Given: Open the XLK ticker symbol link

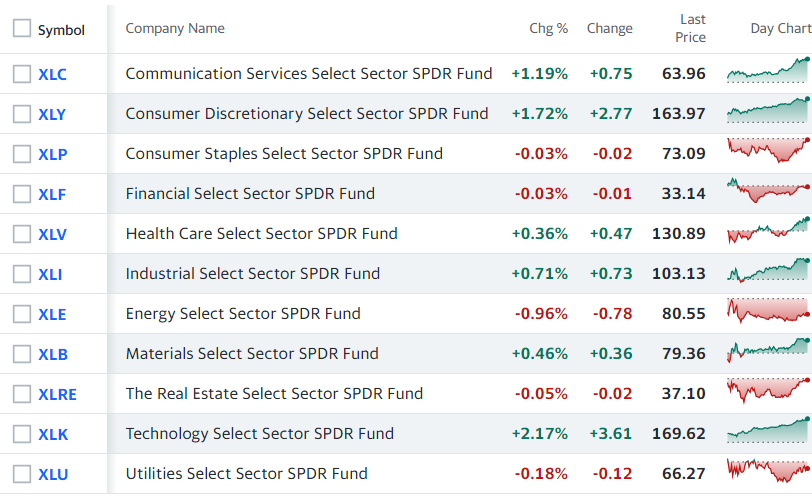Looking at the screenshot, I should click(x=52, y=434).
